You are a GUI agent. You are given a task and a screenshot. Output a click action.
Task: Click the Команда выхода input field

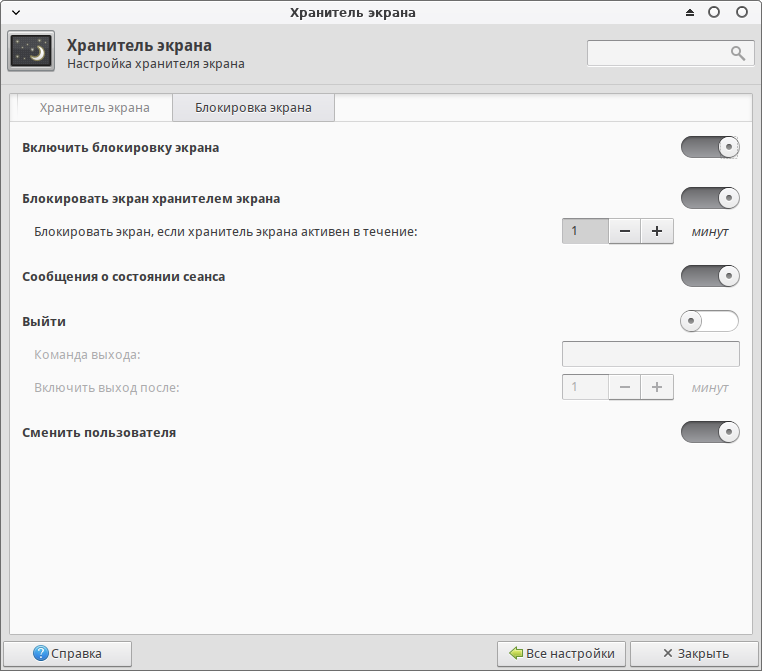click(651, 354)
